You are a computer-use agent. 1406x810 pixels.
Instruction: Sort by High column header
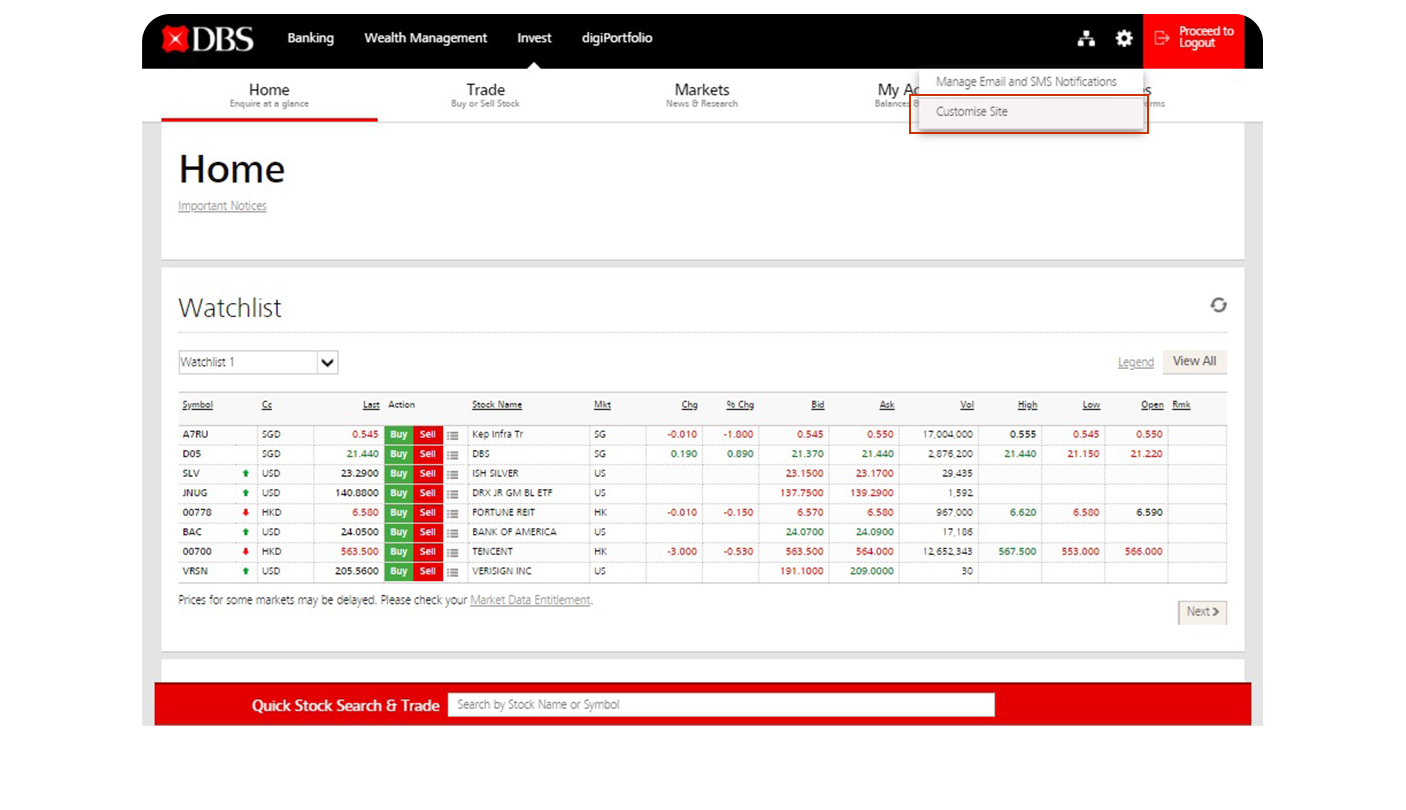(1027, 405)
